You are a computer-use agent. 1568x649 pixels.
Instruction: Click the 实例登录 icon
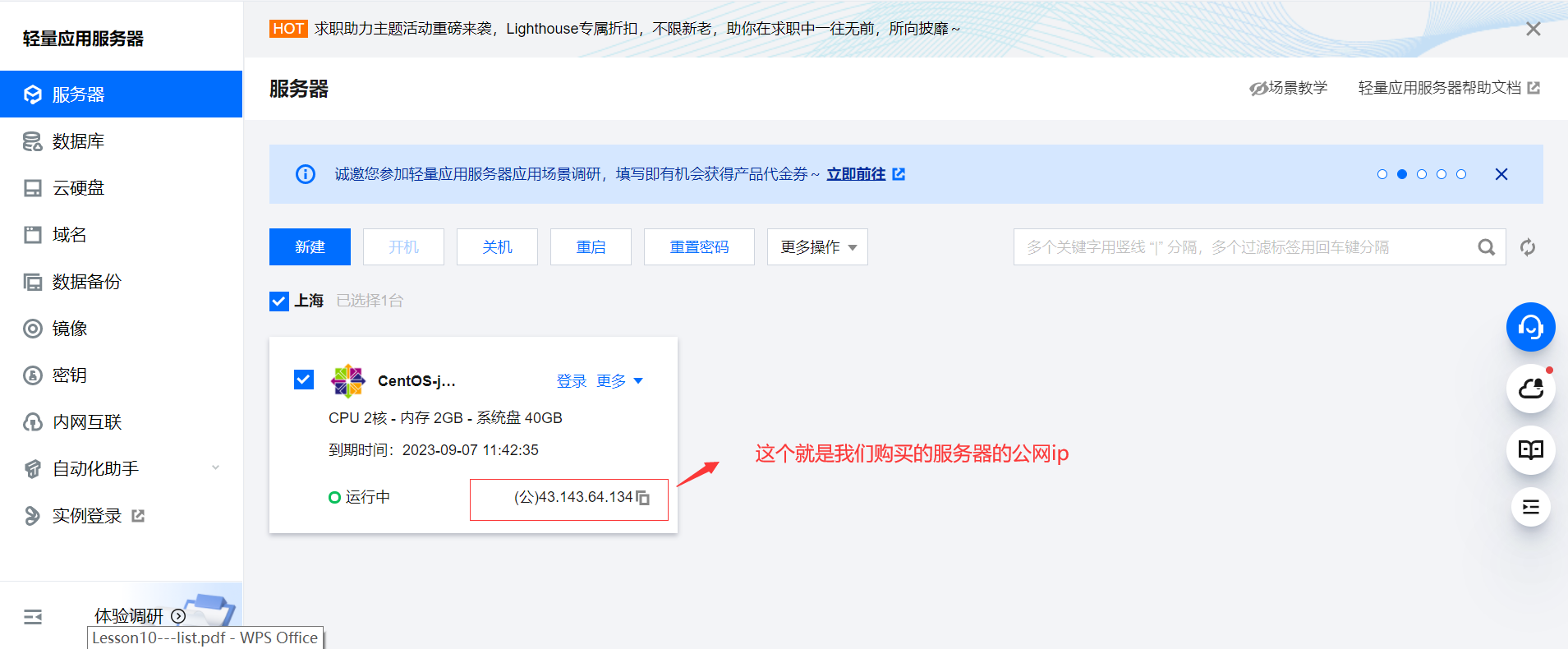click(33, 516)
